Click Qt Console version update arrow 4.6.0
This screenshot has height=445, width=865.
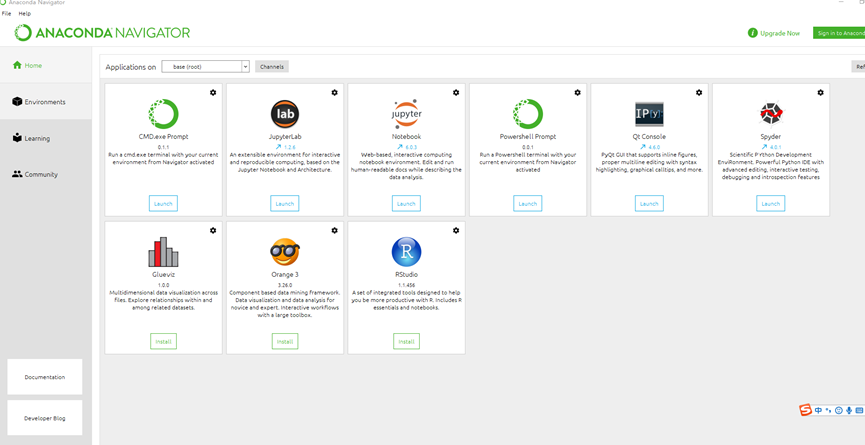point(649,147)
